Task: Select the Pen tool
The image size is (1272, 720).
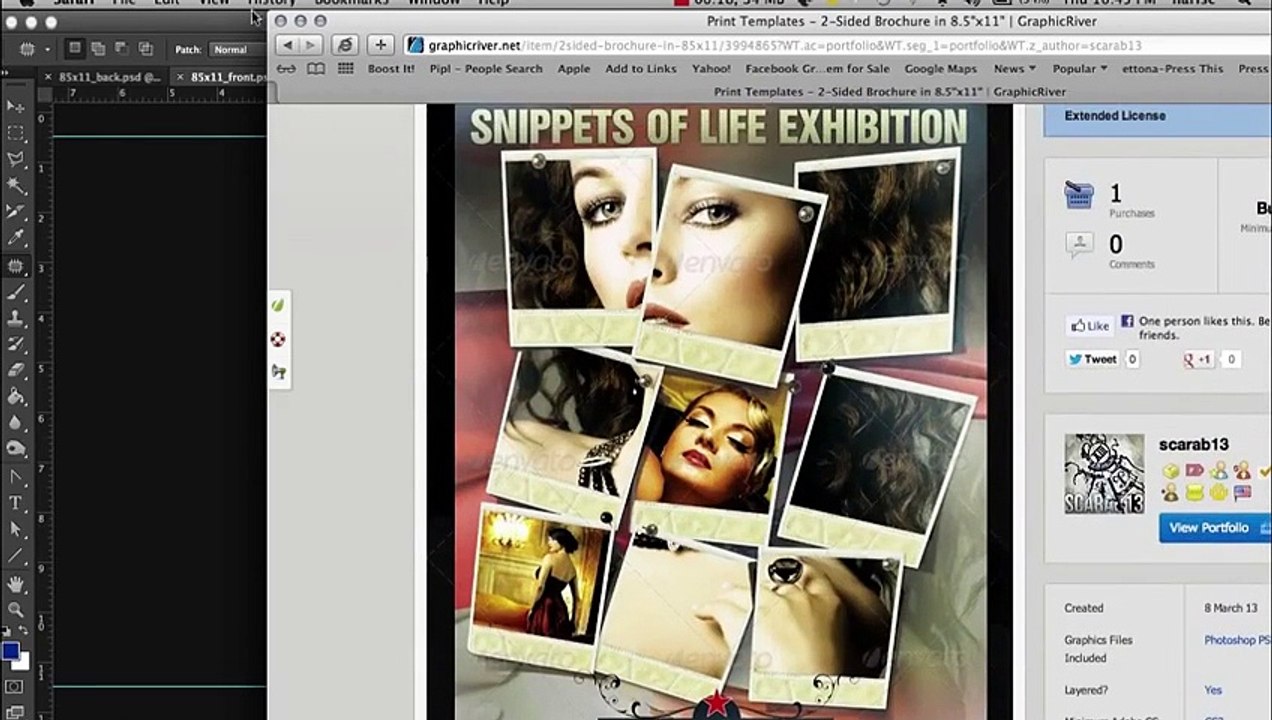Action: [15, 477]
